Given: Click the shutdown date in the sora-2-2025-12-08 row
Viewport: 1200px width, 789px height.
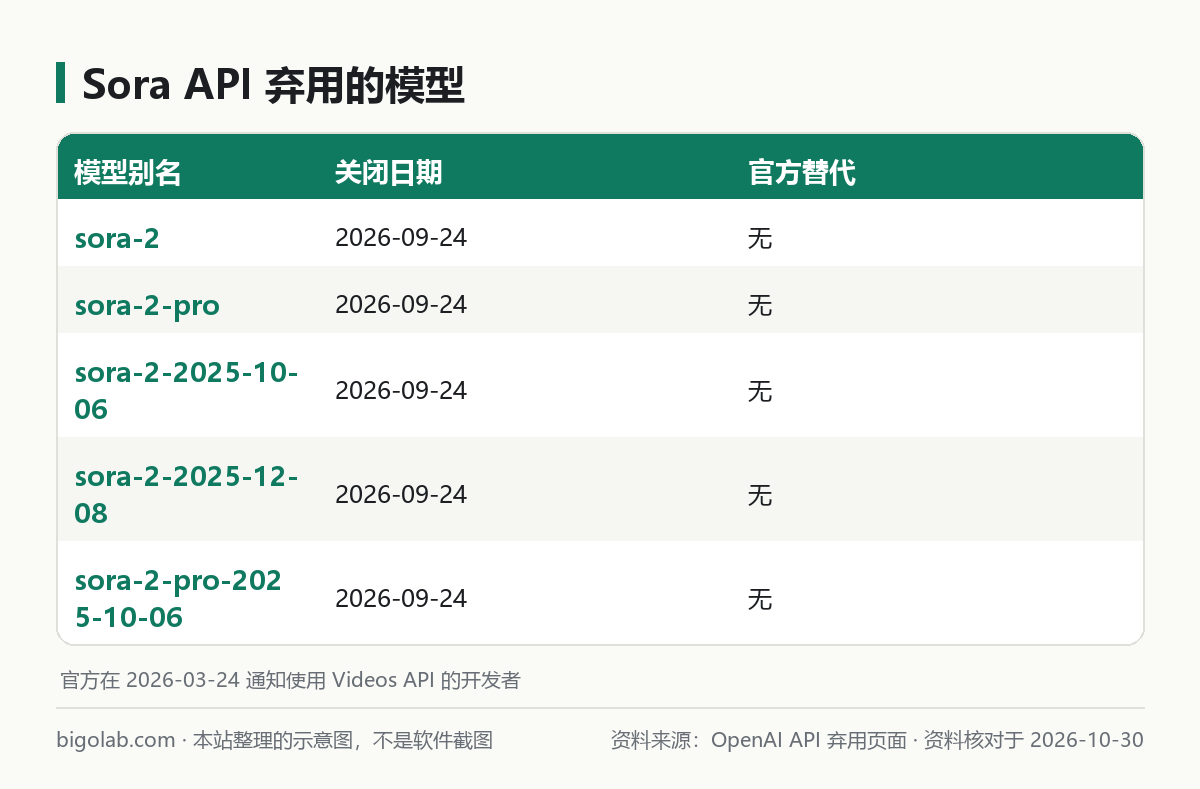Looking at the screenshot, I should (x=401, y=495).
